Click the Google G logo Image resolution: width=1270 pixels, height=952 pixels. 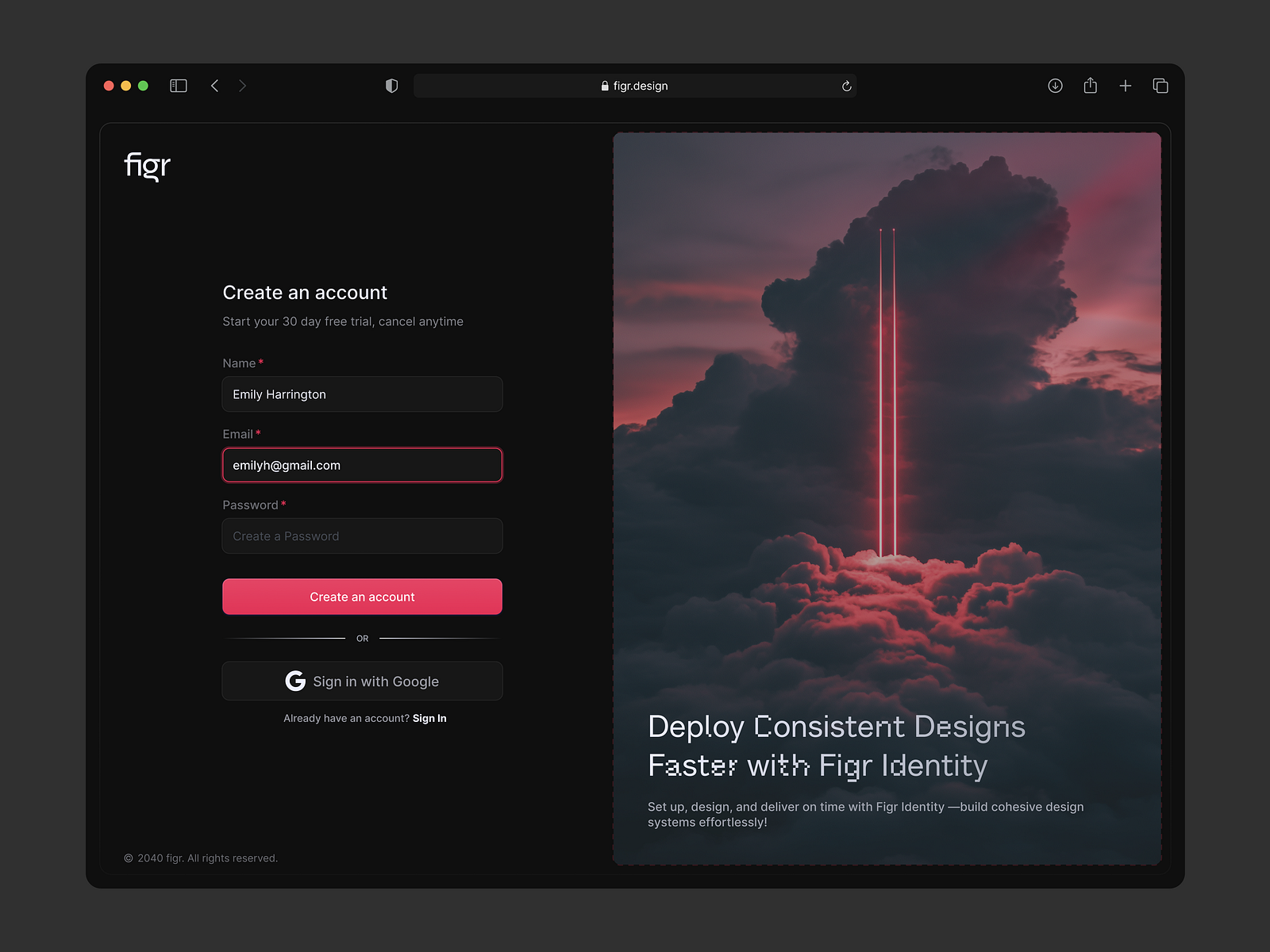[294, 681]
